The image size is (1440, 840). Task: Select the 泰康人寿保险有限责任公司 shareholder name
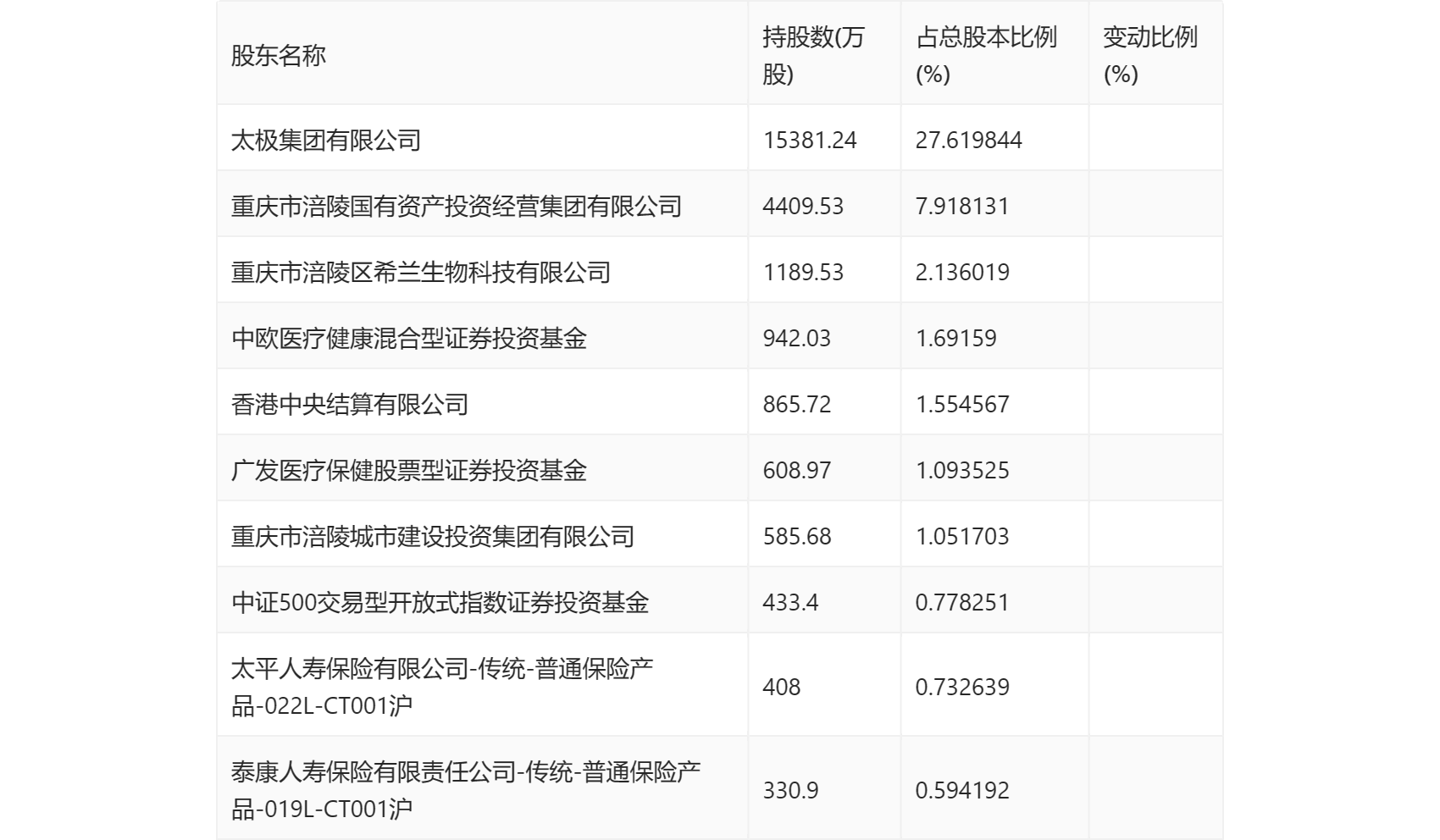pyautogui.click(x=466, y=790)
